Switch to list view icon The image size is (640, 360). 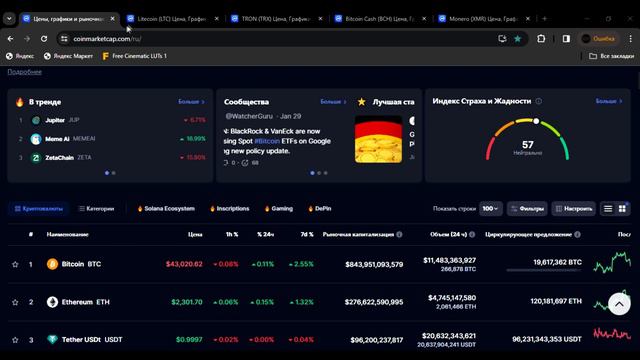click(x=608, y=209)
